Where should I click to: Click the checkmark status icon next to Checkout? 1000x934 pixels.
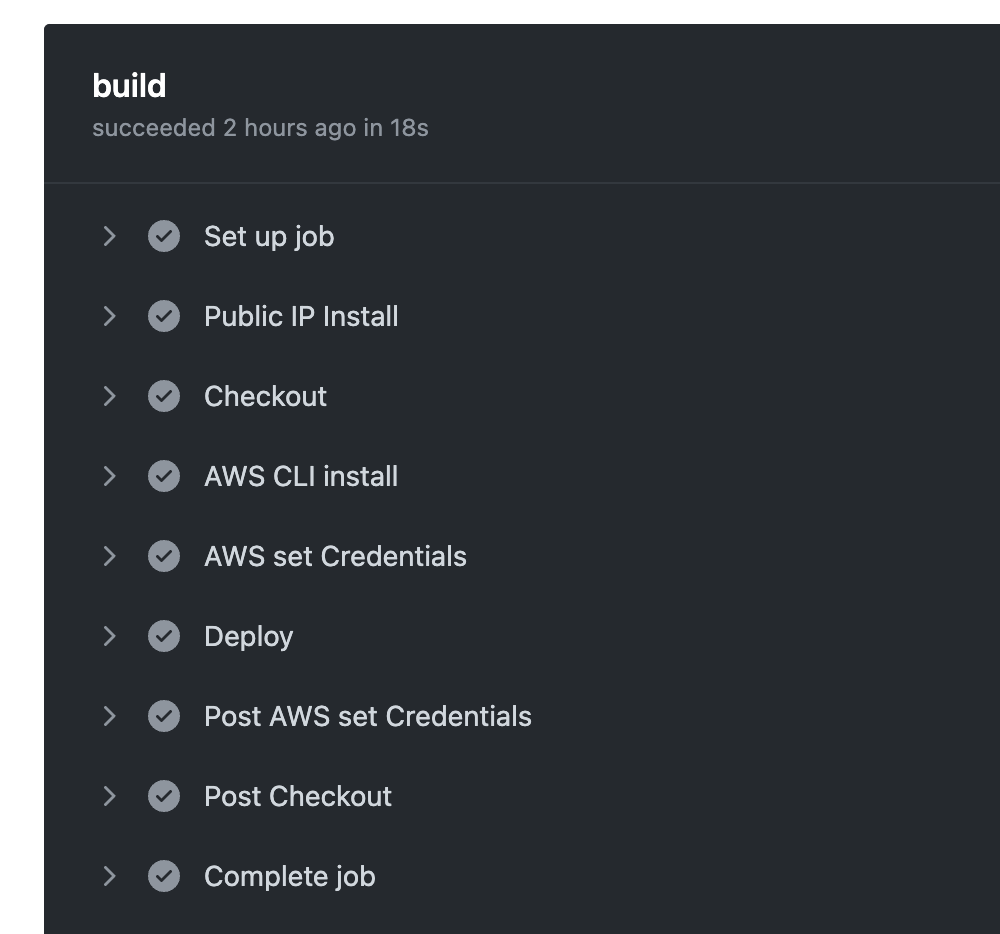tap(164, 397)
